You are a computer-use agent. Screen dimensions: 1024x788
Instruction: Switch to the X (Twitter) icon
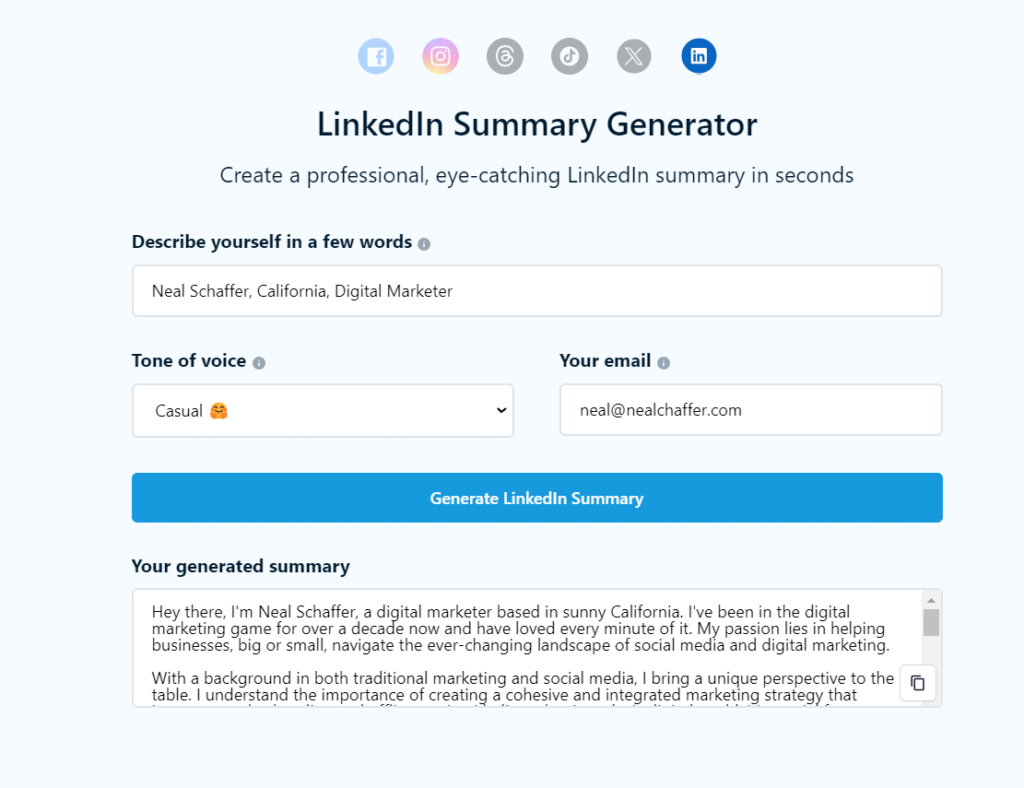[633, 56]
